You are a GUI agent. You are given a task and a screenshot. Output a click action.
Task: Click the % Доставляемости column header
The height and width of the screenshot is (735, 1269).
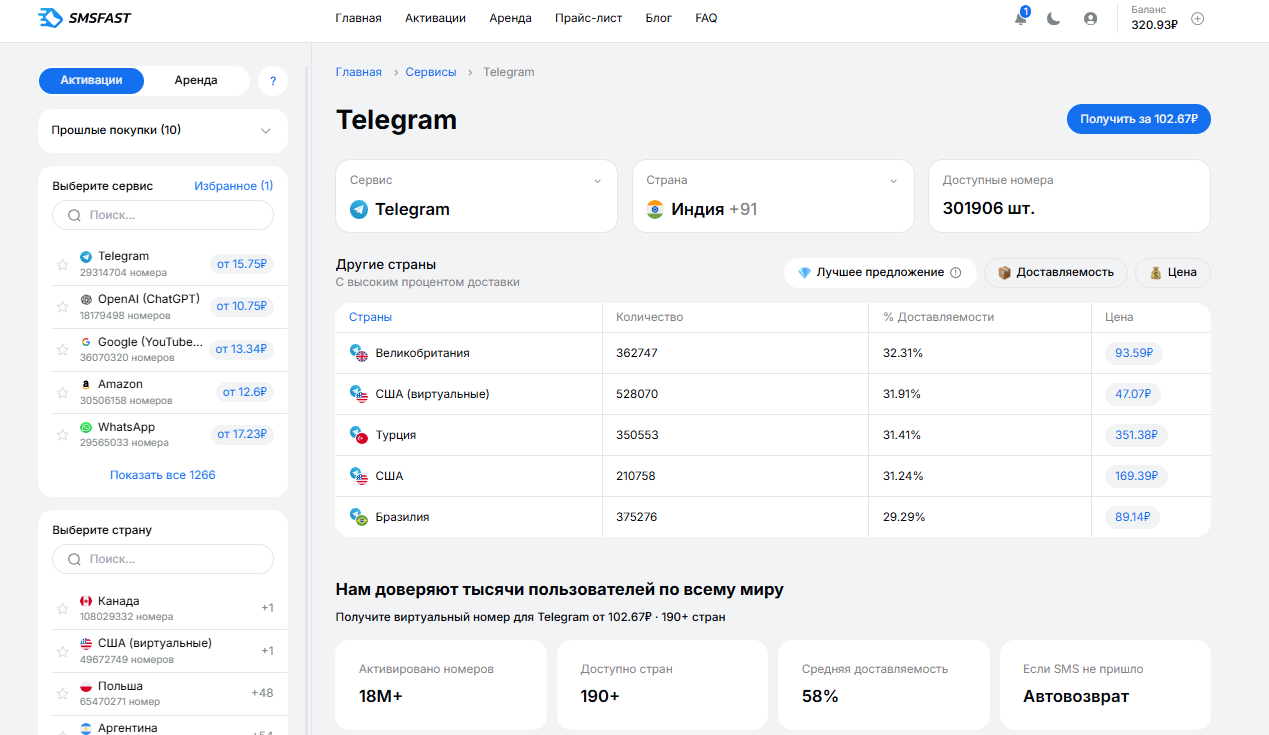(x=938, y=317)
